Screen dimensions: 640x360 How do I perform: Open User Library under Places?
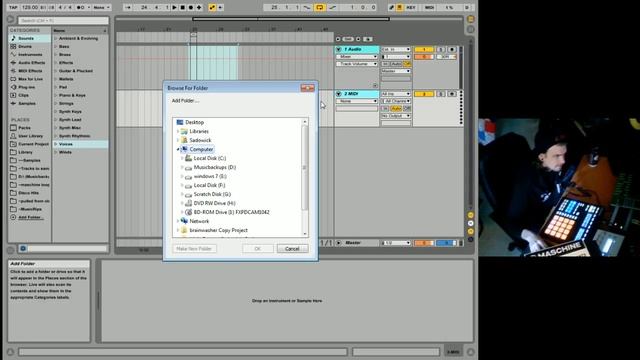(x=30, y=136)
